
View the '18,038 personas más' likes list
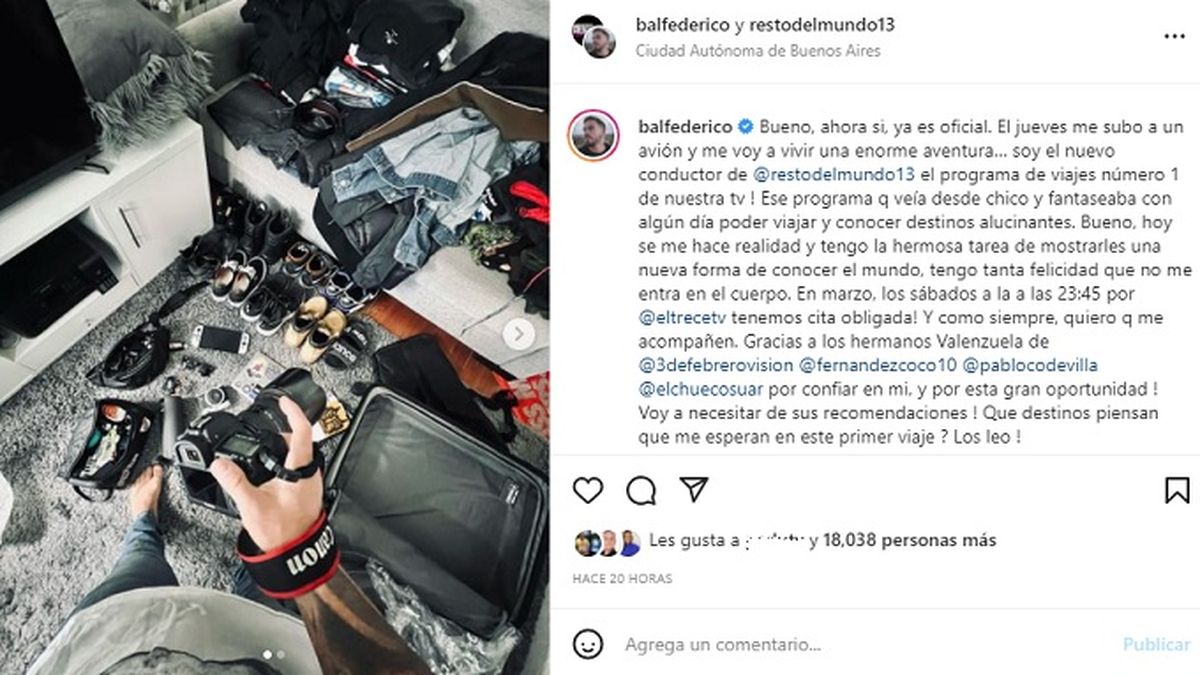point(909,540)
